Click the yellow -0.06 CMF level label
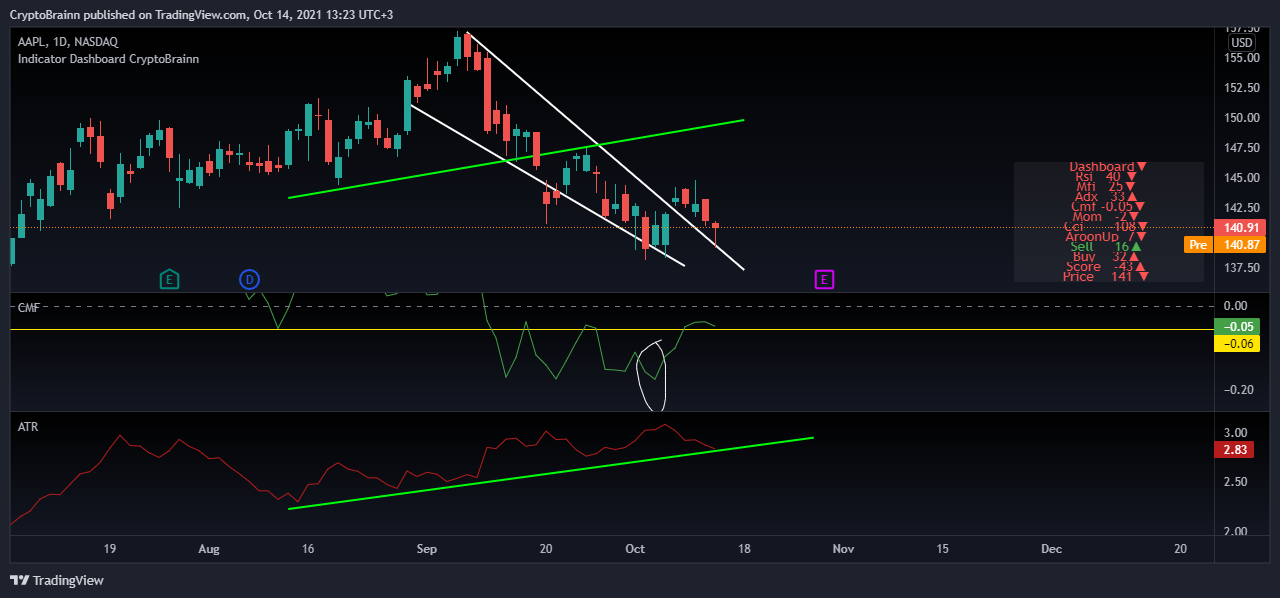 pyautogui.click(x=1236, y=343)
